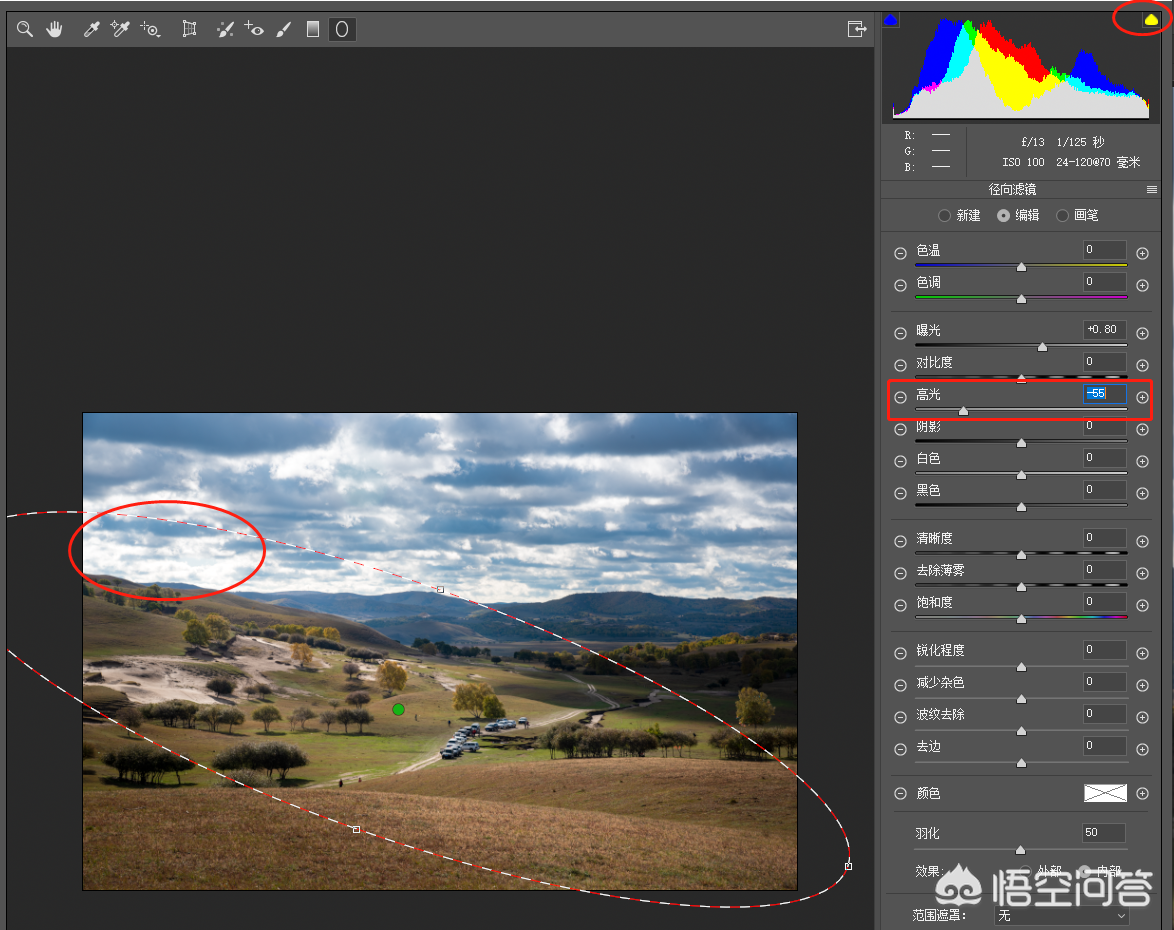Decrease 去边 with minus button

pos(900,750)
